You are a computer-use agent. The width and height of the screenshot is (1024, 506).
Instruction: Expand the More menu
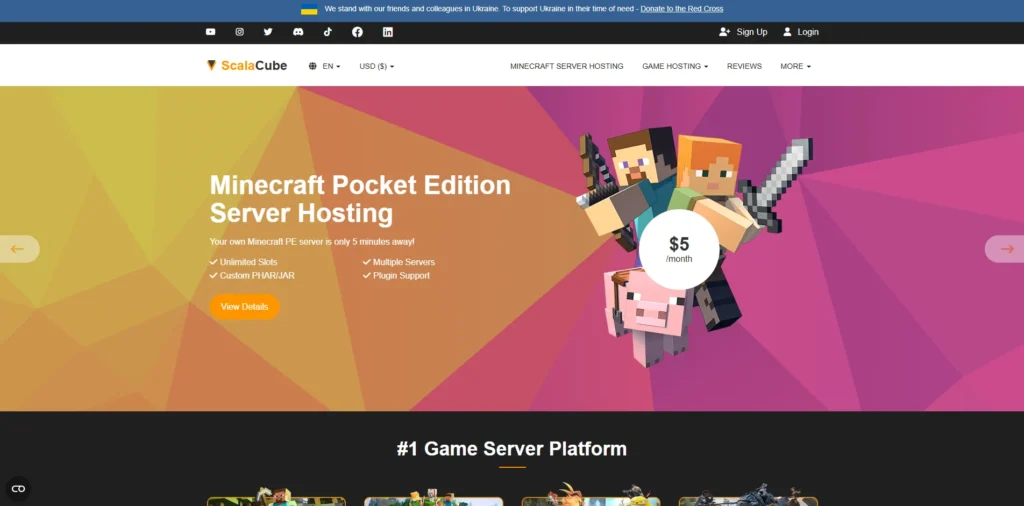click(x=795, y=66)
